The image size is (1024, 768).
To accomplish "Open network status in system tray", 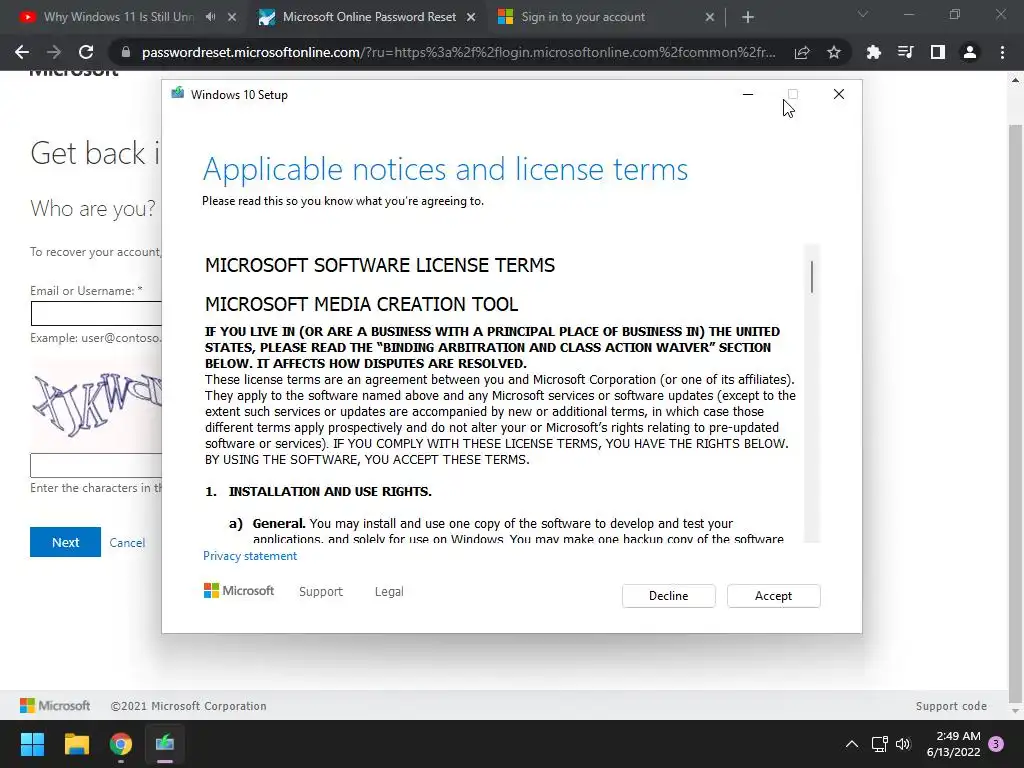I will tap(879, 744).
